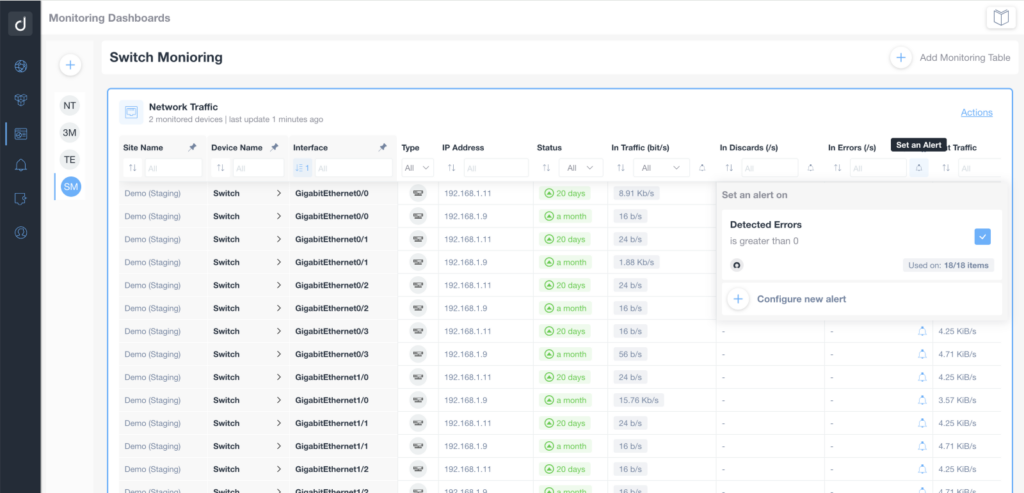
Task: Focus the In Discards filter field
Action: (770, 168)
